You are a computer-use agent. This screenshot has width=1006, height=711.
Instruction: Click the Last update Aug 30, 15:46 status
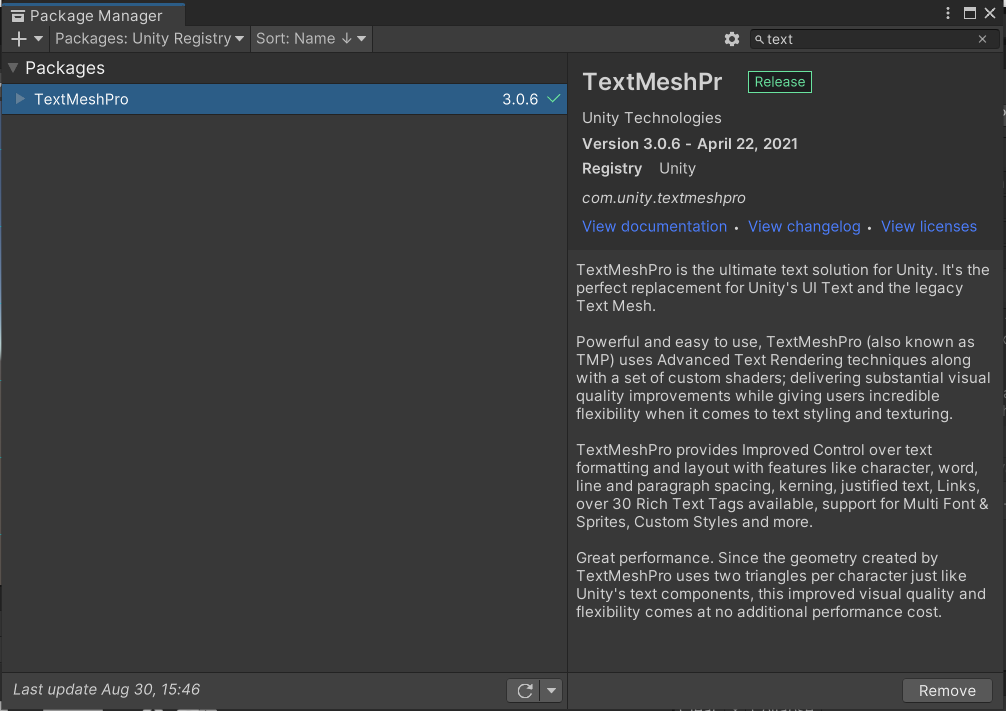(107, 690)
